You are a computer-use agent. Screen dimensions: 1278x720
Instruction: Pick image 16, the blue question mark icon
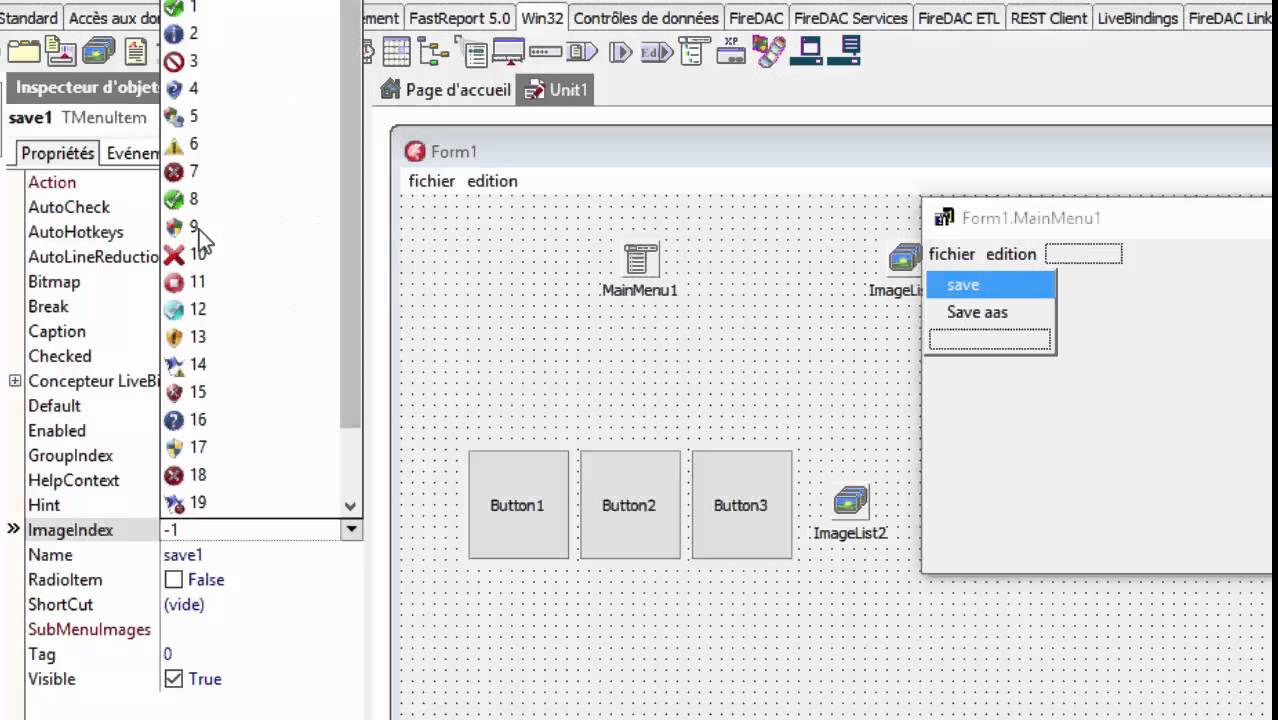(x=250, y=420)
